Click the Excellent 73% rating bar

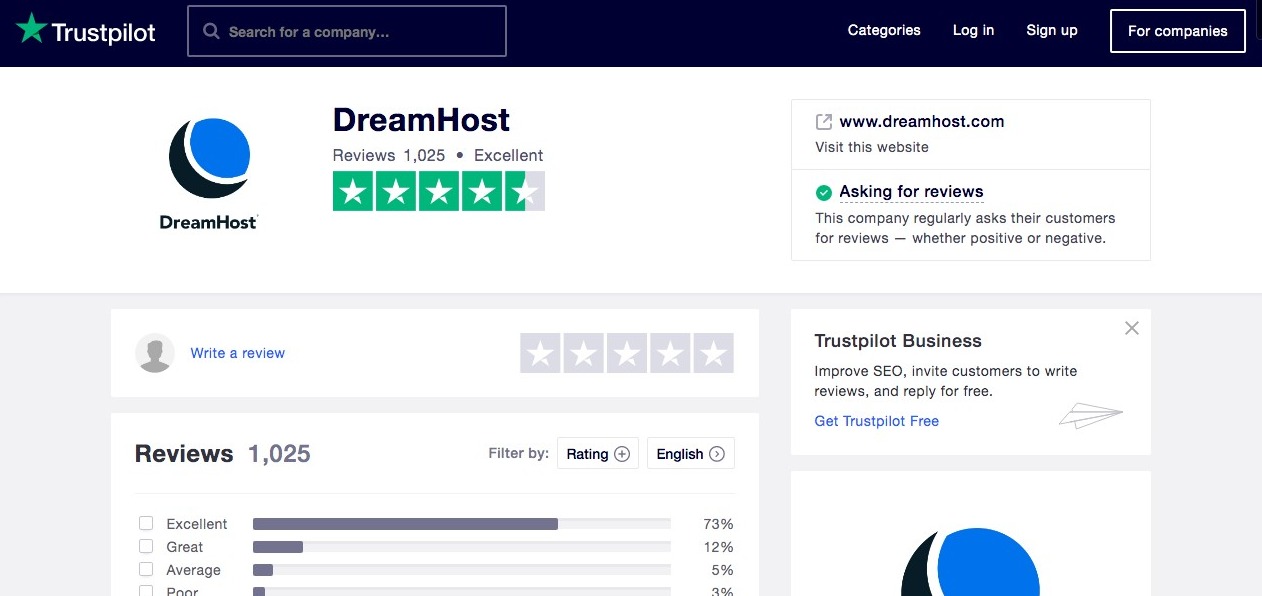tap(461, 524)
